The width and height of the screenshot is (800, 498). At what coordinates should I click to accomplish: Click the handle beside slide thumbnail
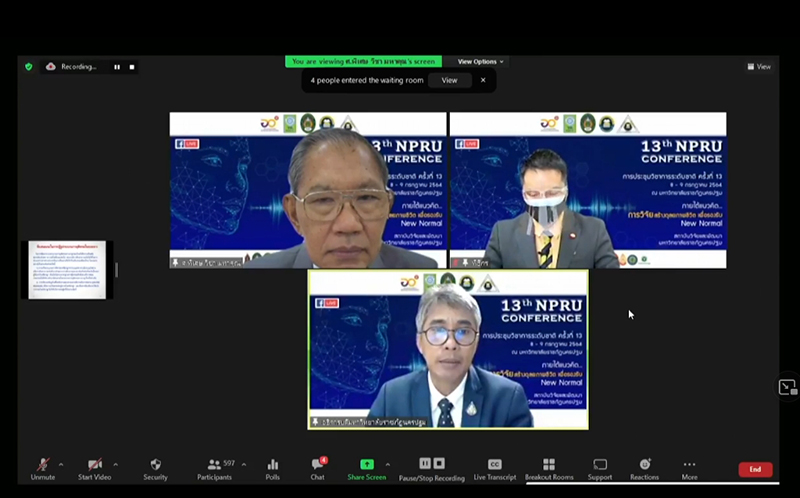[117, 270]
